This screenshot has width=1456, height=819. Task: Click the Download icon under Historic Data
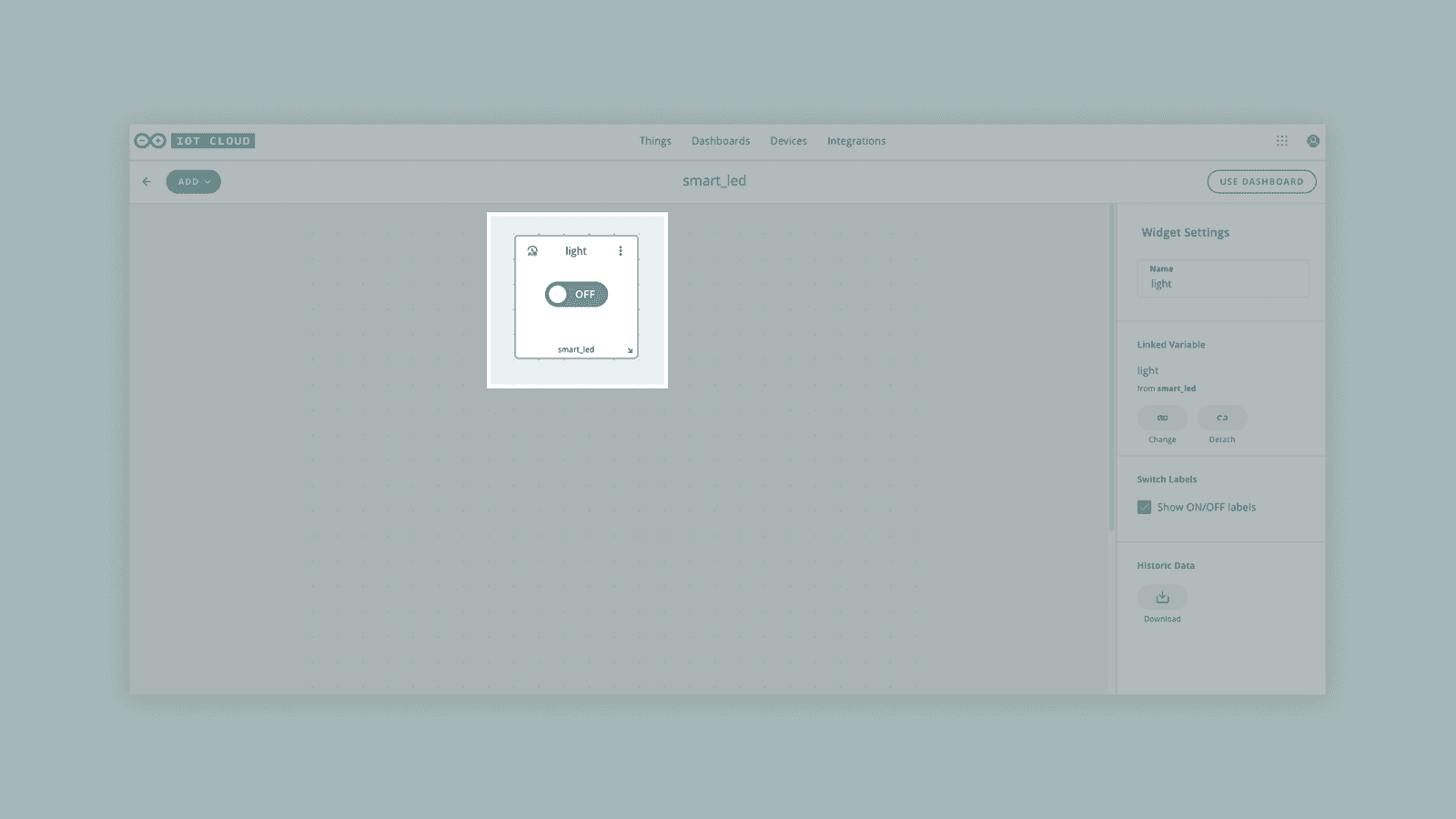click(1162, 597)
